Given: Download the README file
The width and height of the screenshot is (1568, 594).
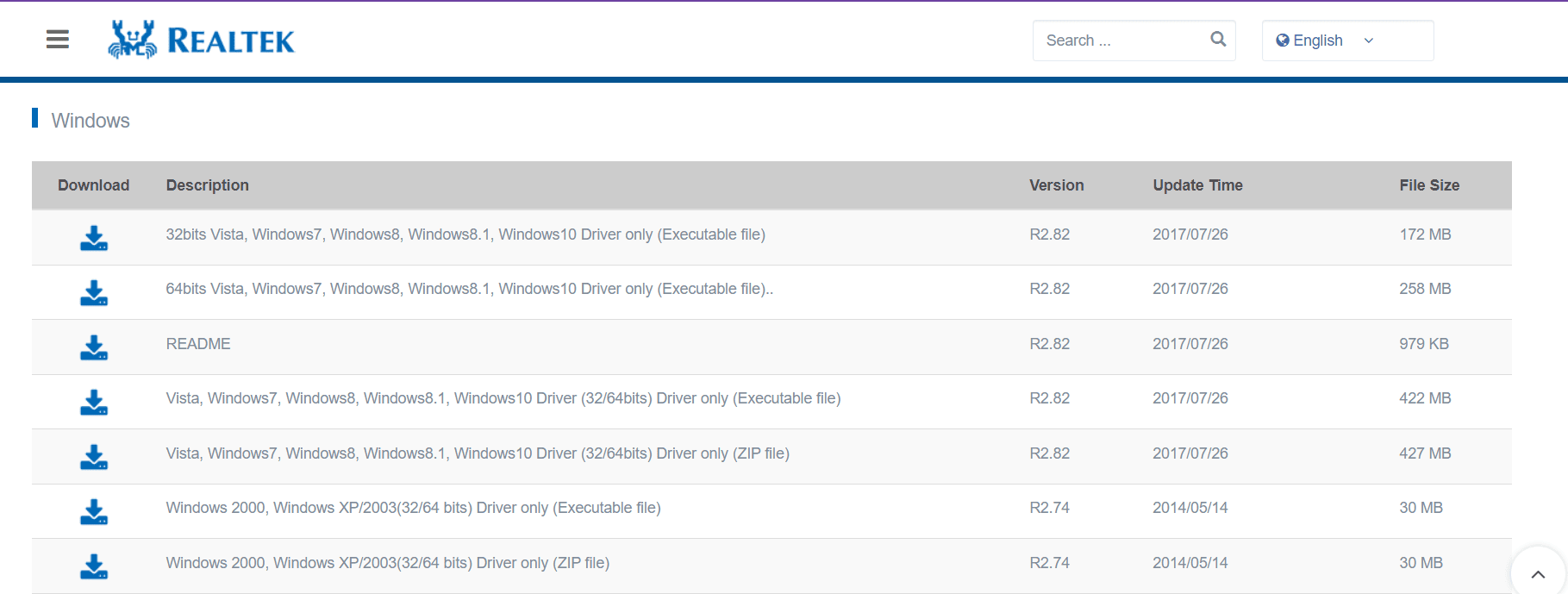Looking at the screenshot, I should (94, 347).
